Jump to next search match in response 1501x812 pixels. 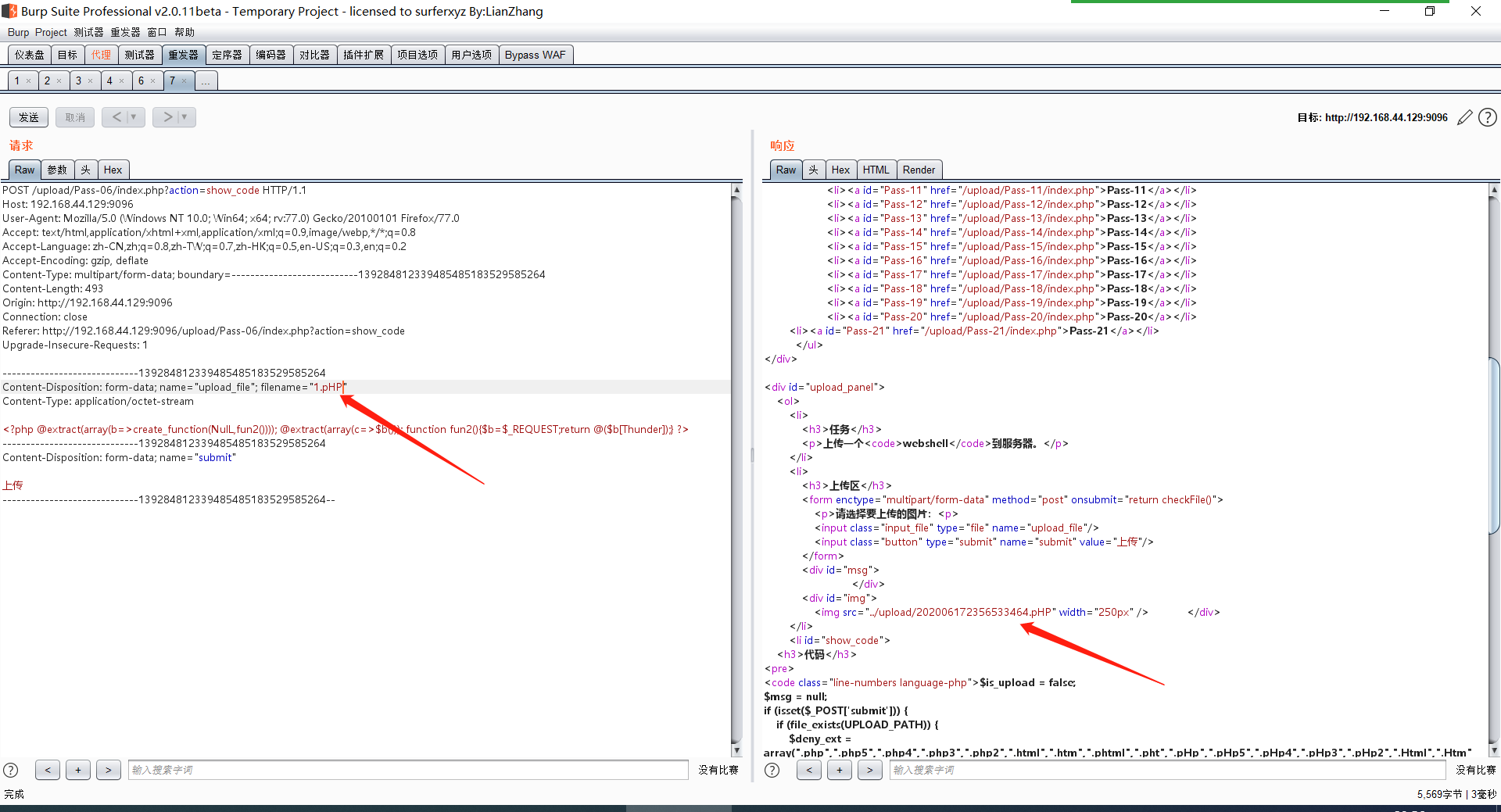tap(869, 770)
